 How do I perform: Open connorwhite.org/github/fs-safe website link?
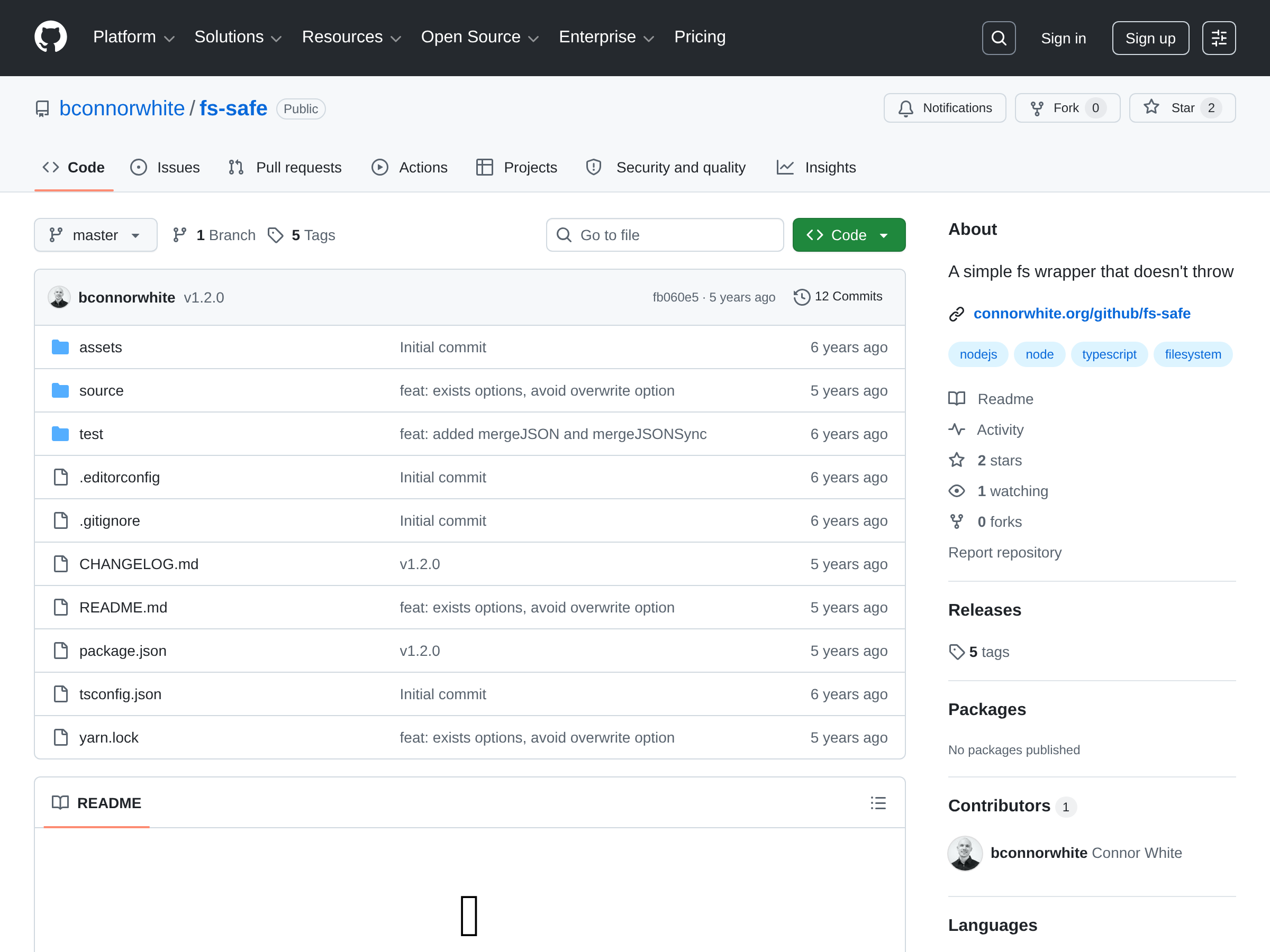pyautogui.click(x=1082, y=313)
